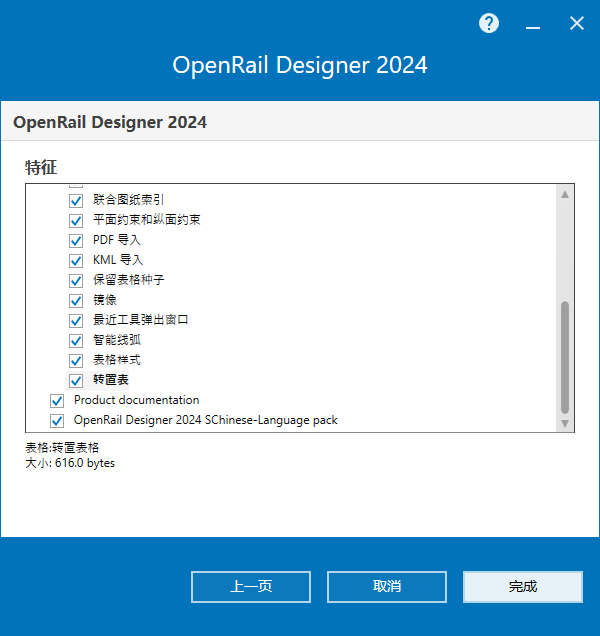This screenshot has height=636, width=600.
Task: Close the OpenRail Designer installer
Action: tap(576, 24)
